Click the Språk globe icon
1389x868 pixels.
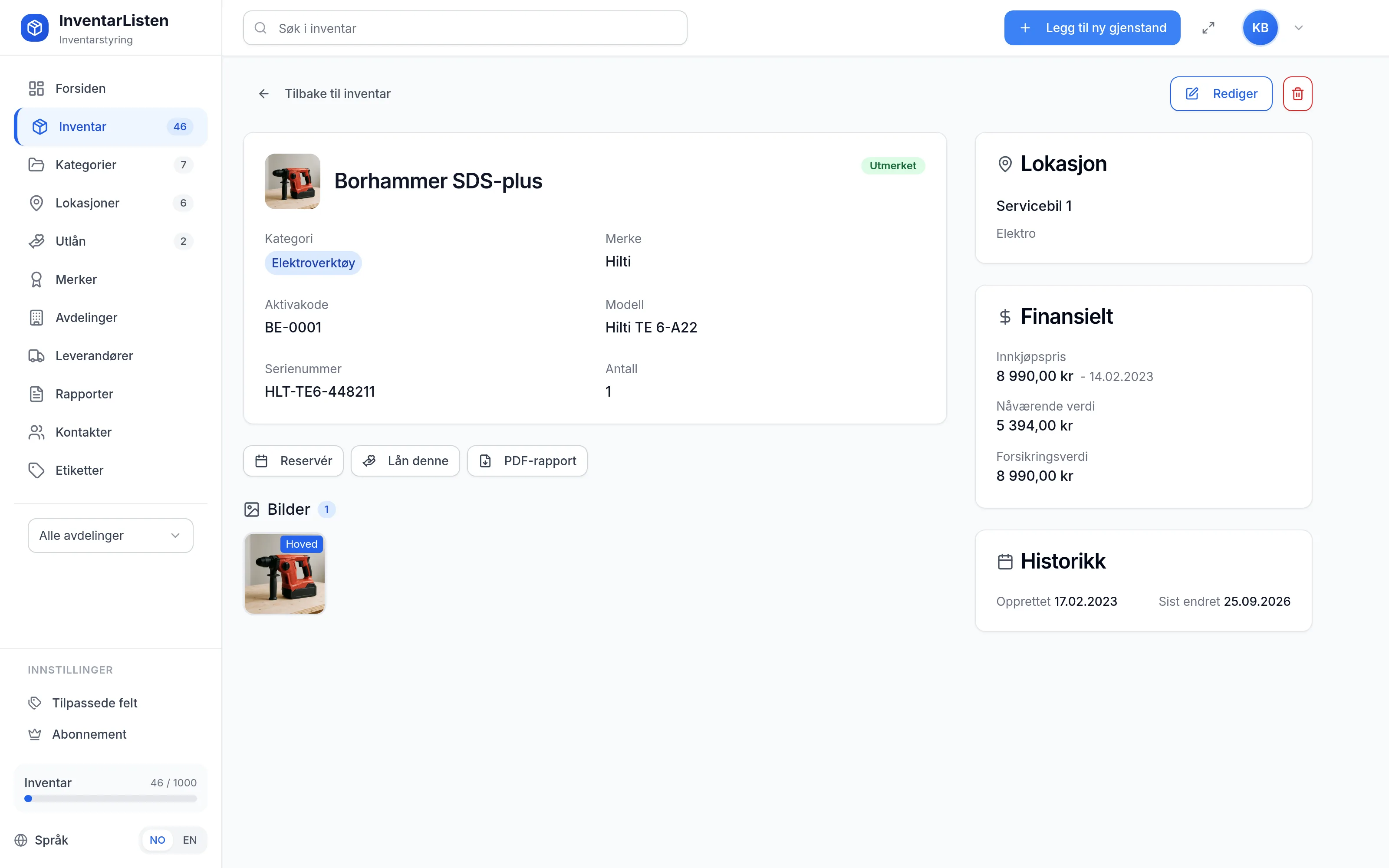[x=21, y=840]
